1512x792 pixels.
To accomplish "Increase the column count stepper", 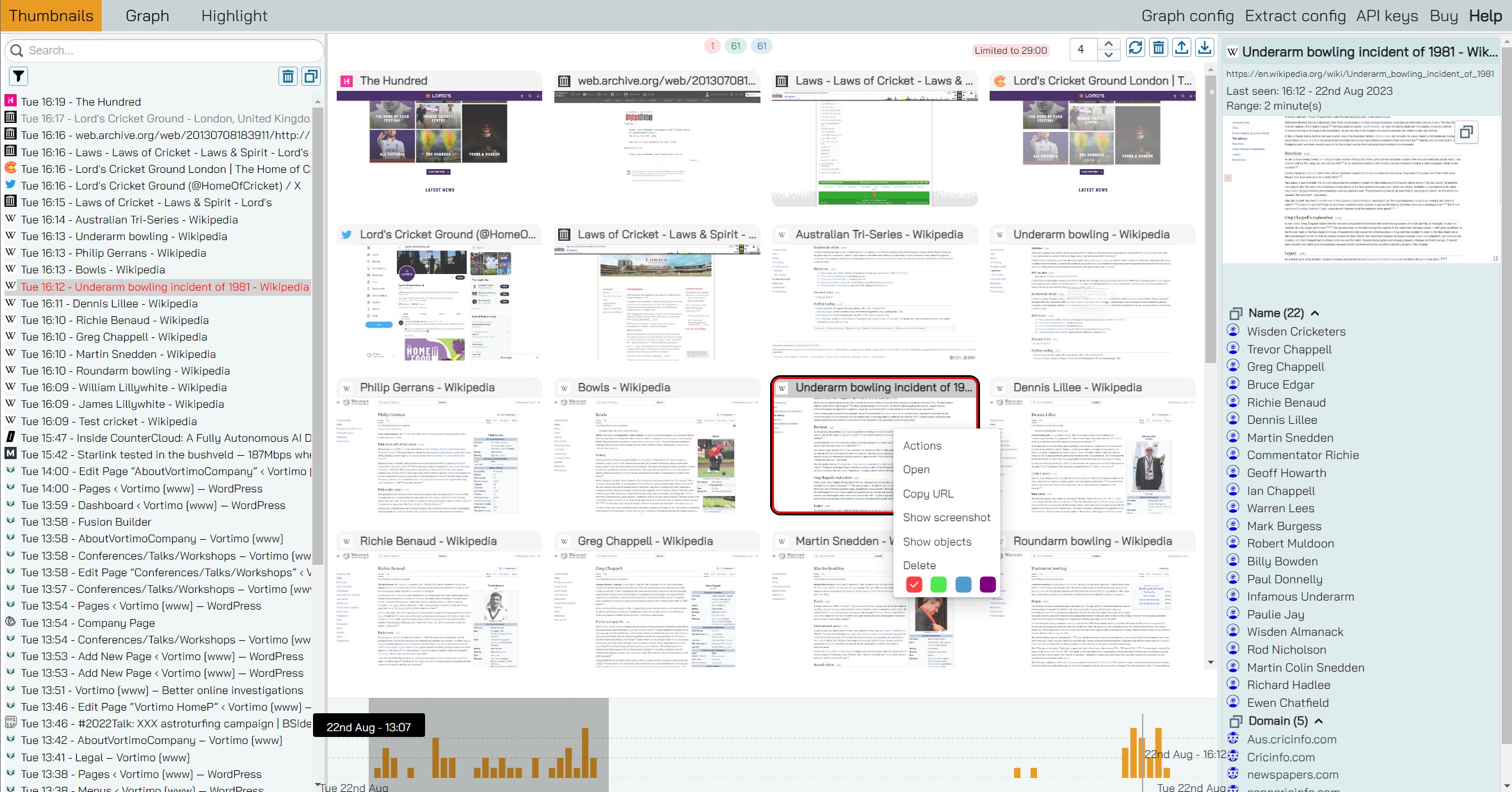I will tap(1108, 44).
